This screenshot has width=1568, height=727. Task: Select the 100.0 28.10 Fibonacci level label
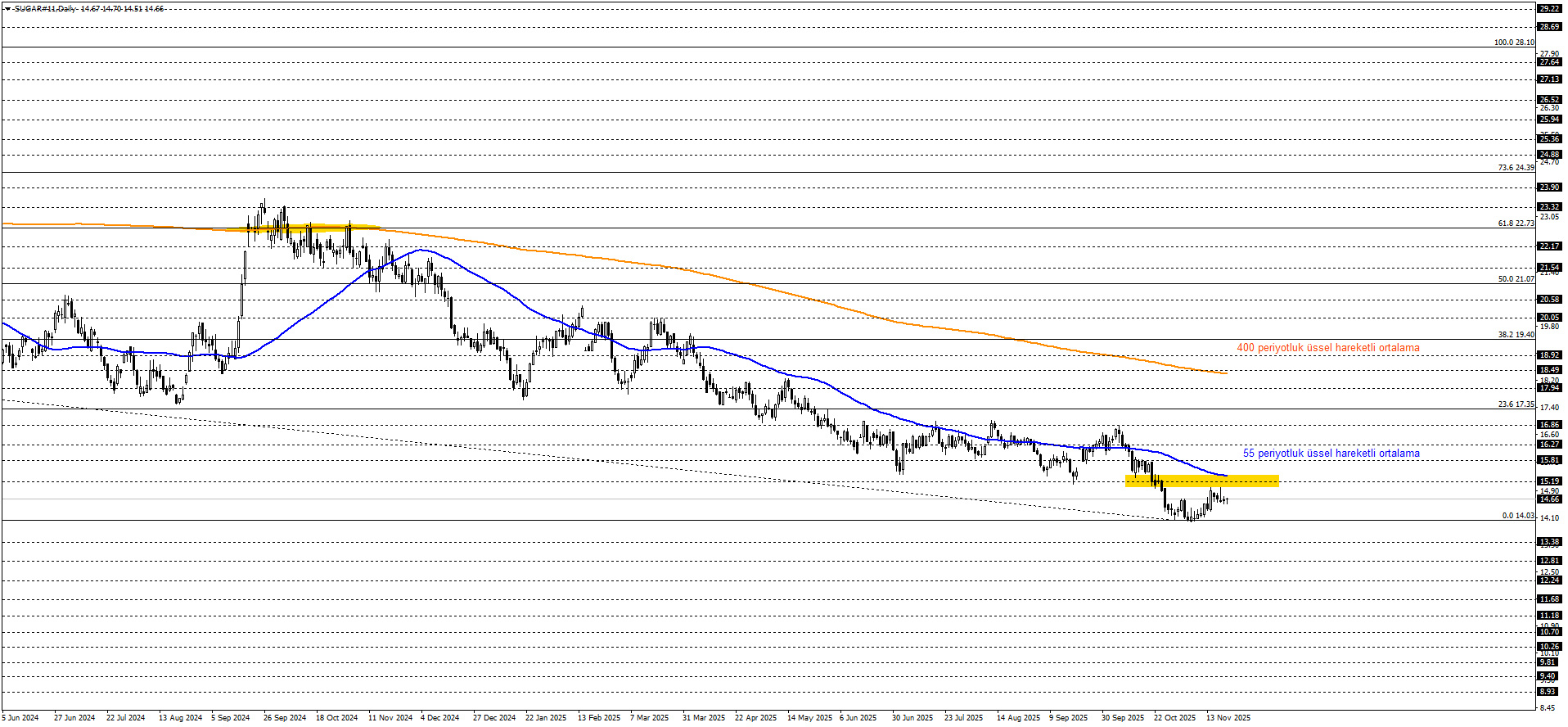[x=1513, y=43]
